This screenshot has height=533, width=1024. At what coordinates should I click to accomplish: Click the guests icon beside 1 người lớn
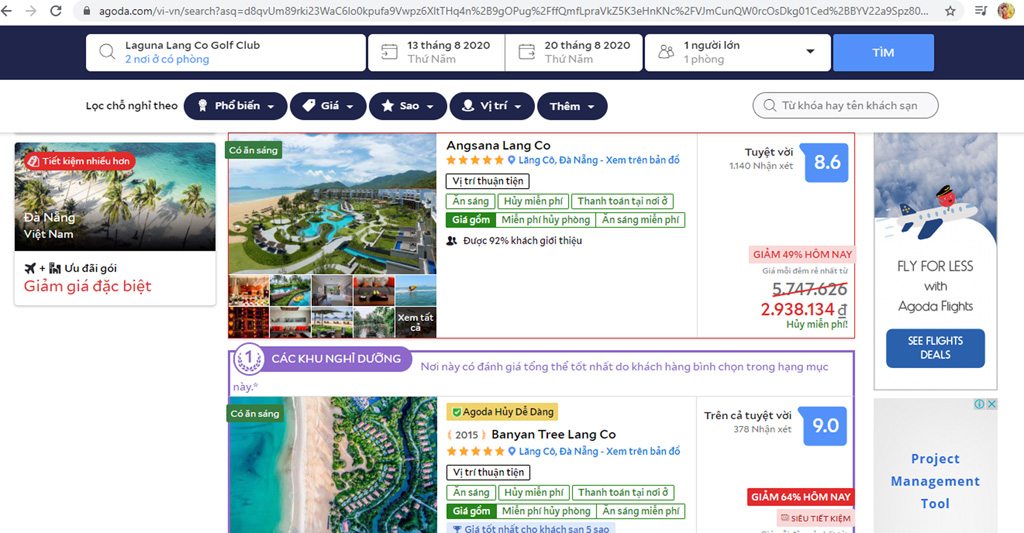tap(665, 52)
